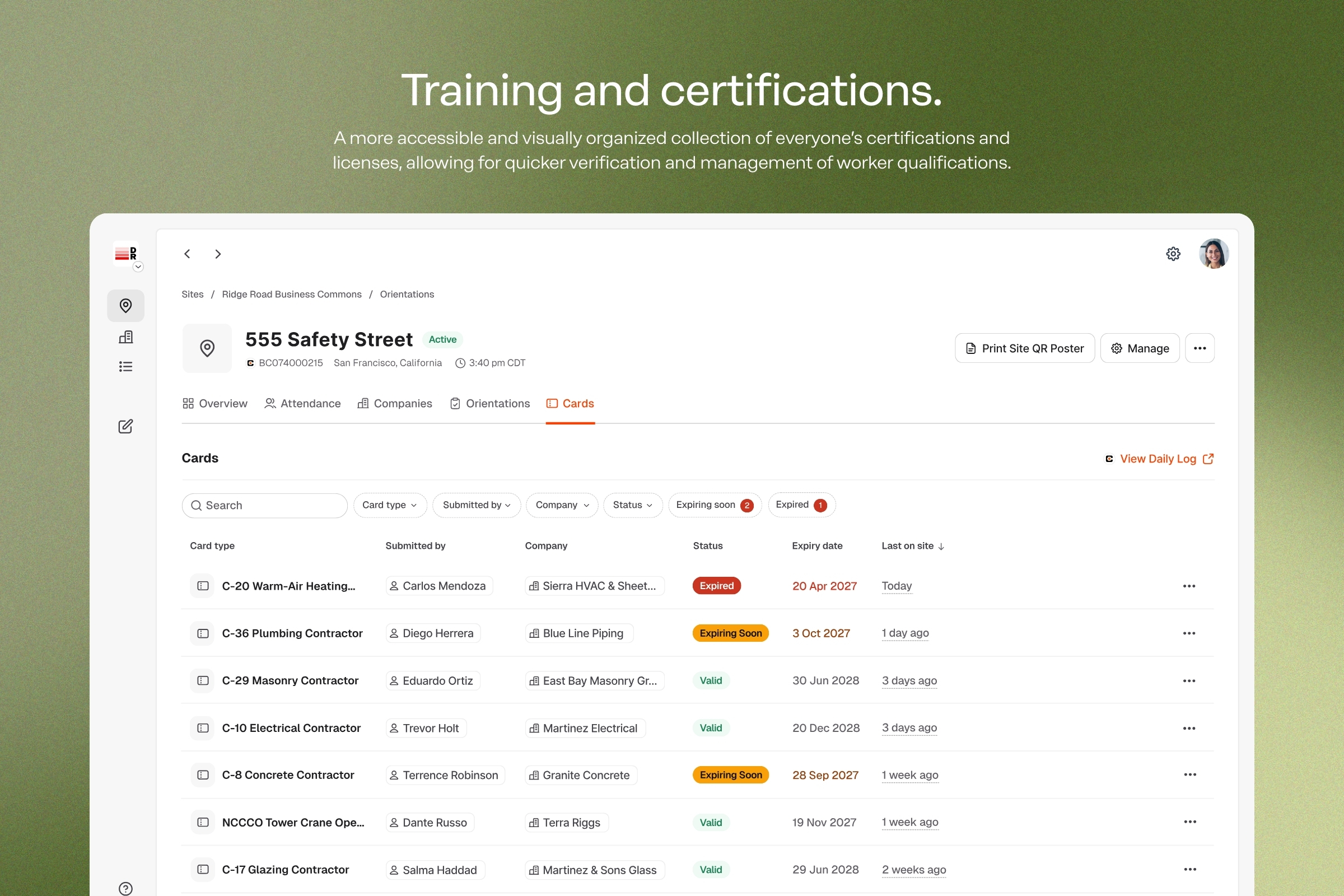Open settings gear icon at top right
1344x896 pixels.
(x=1173, y=254)
